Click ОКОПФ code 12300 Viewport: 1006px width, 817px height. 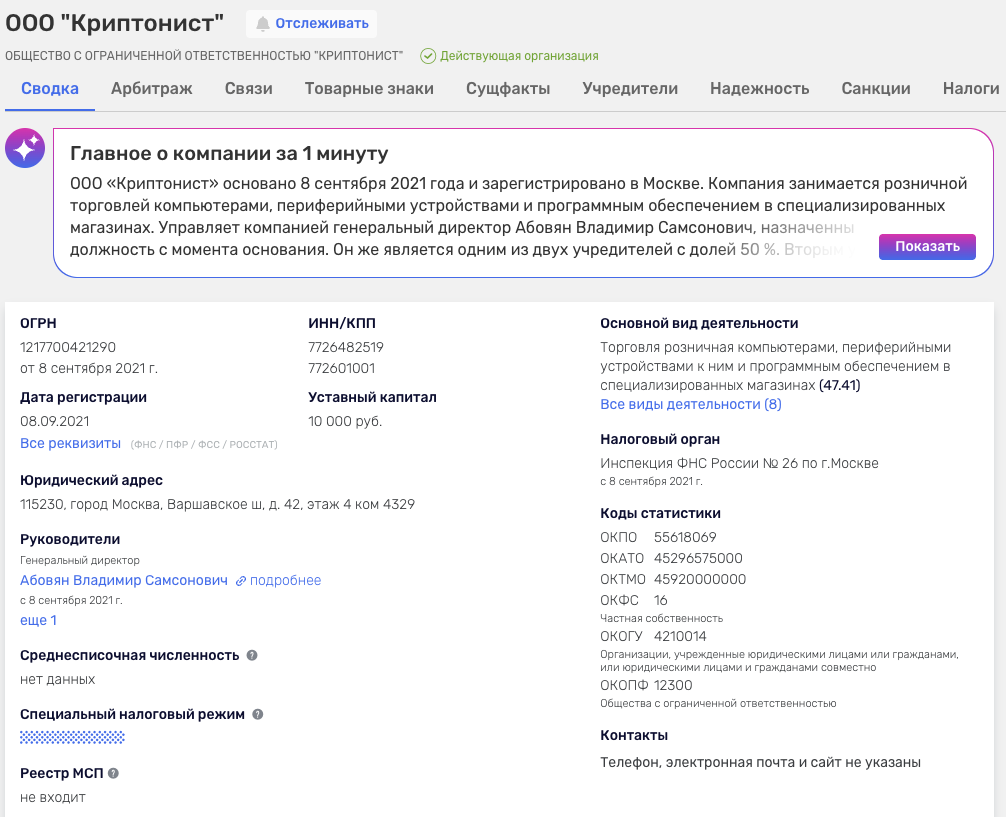pos(673,685)
